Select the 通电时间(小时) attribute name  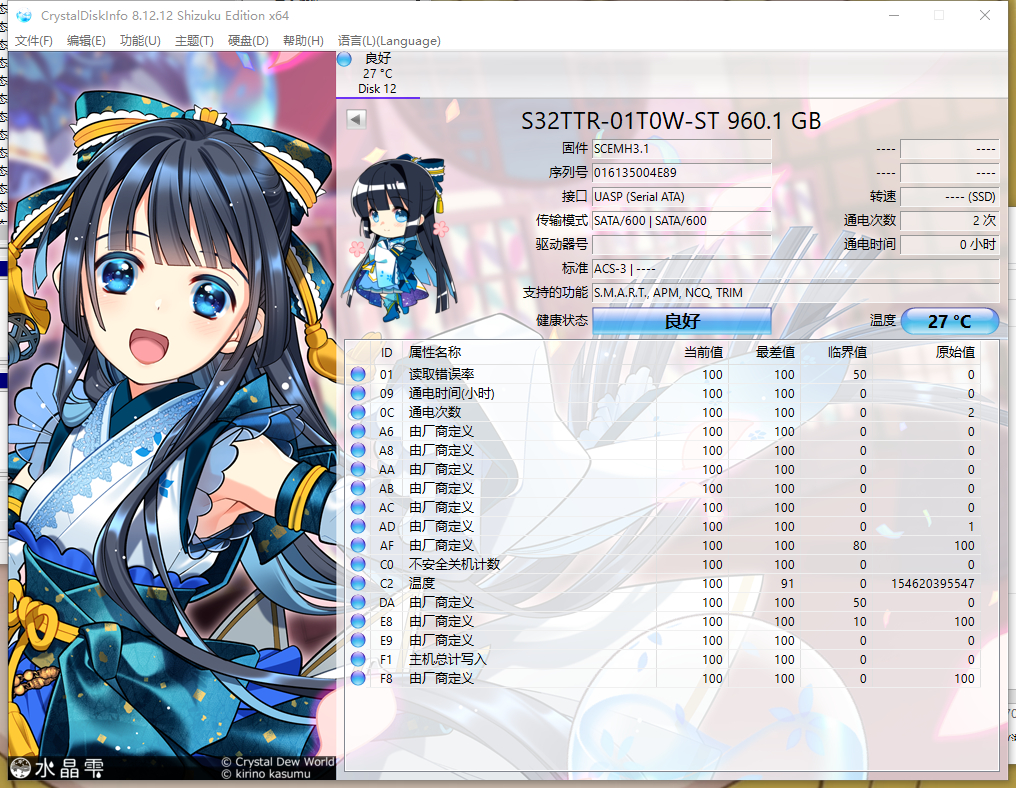[452, 393]
